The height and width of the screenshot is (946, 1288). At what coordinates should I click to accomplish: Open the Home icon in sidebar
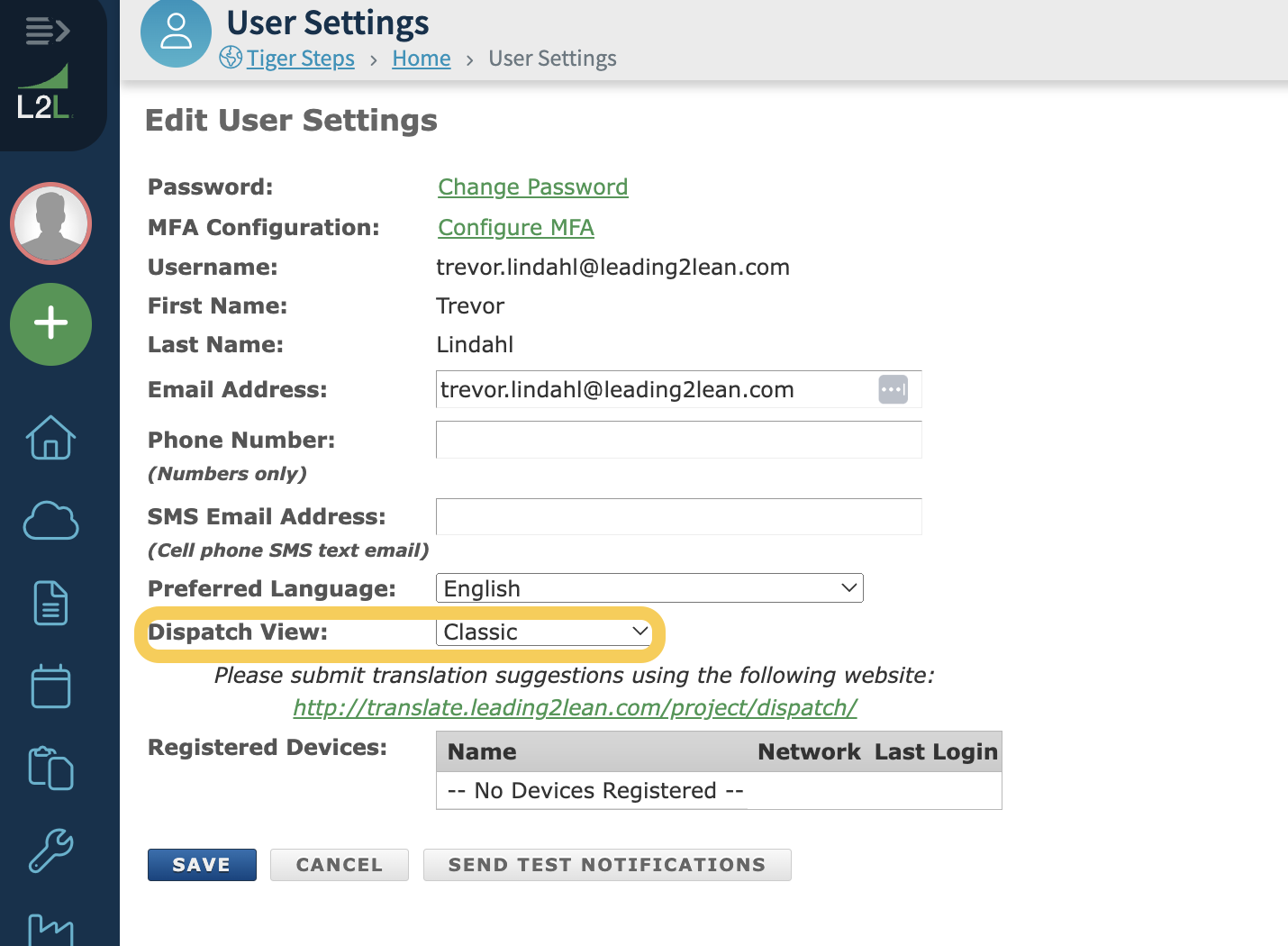point(50,438)
